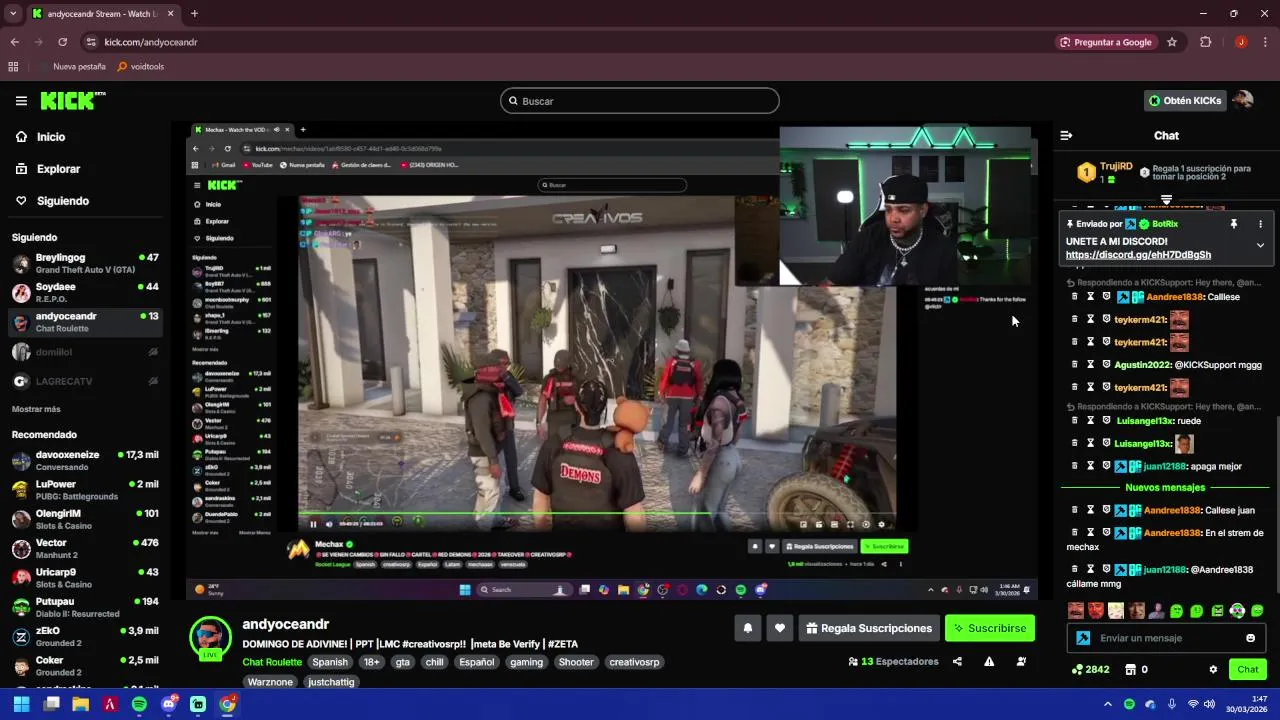Open File Explorer from the taskbar

pos(81,704)
